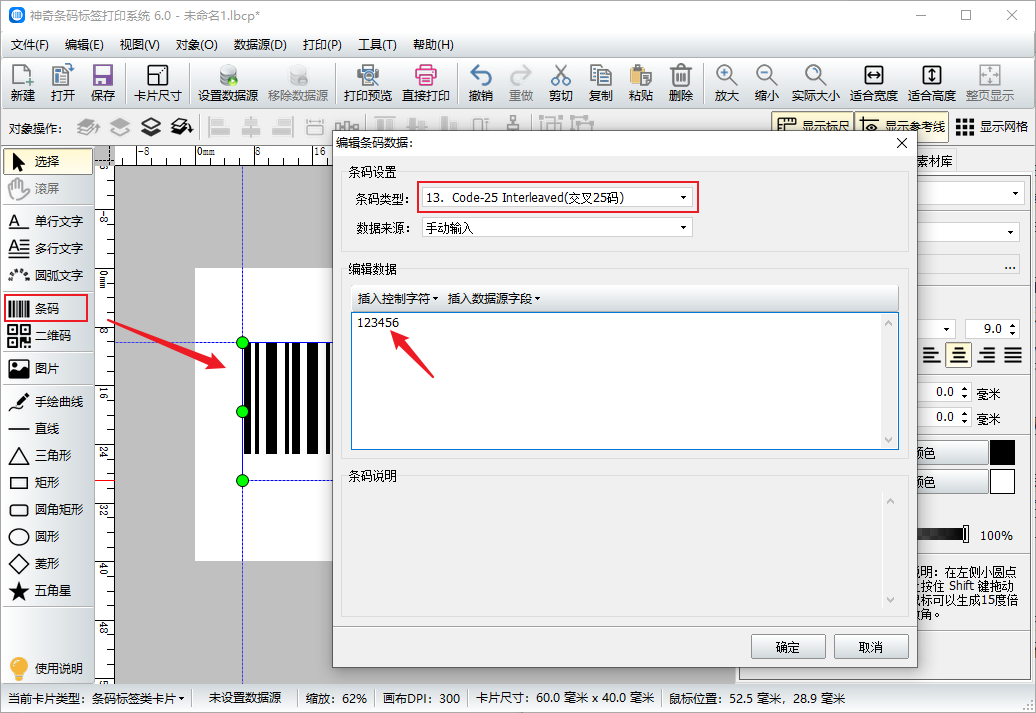Viewport: 1036px width, 713px height.
Task: Click 设置数据源 data source icon
Action: click(x=228, y=83)
